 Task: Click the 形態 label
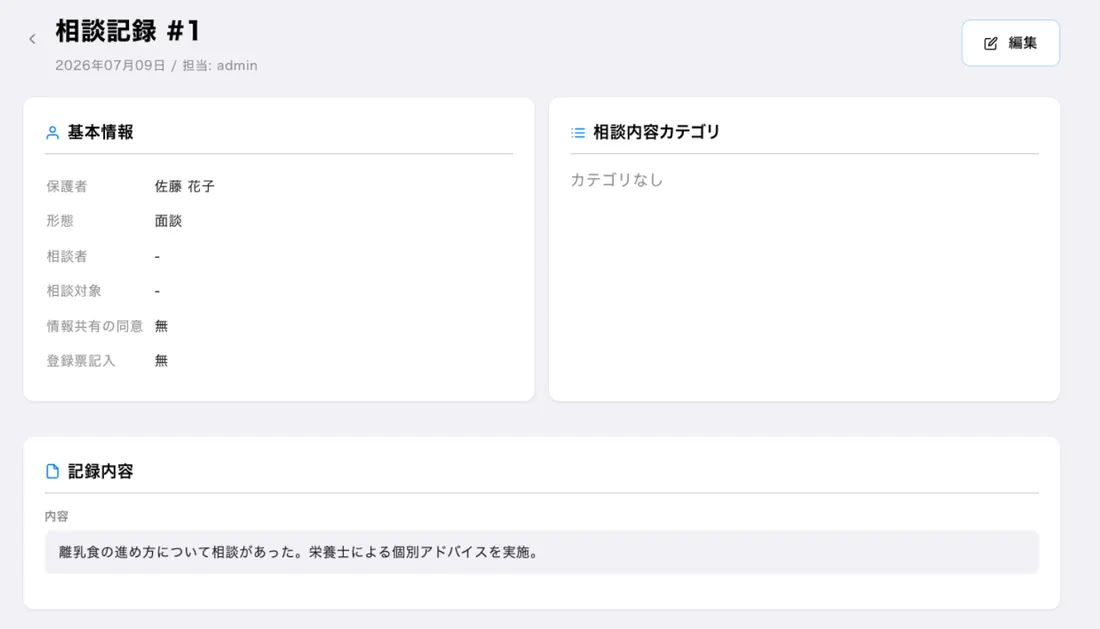coord(60,221)
